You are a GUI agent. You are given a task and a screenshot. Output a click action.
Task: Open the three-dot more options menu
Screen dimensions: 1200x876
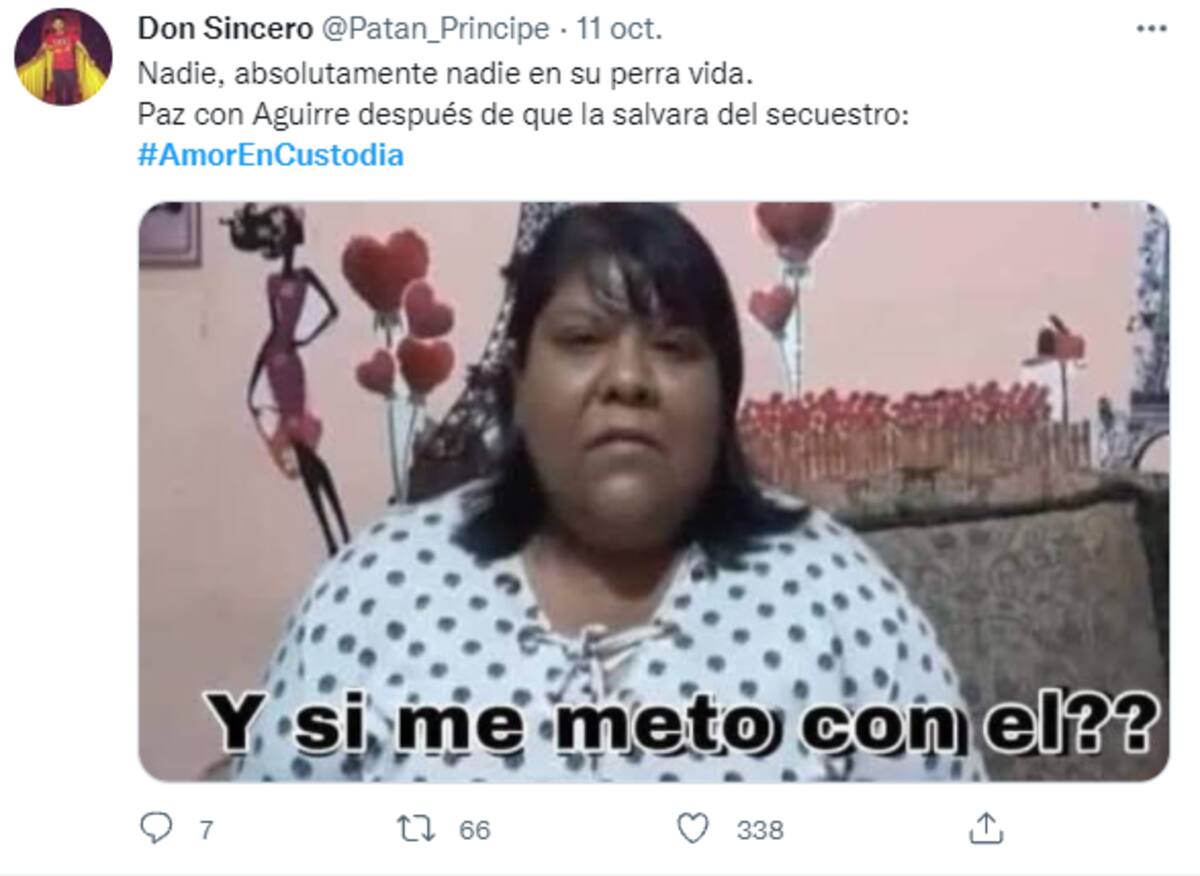[x=1151, y=29]
